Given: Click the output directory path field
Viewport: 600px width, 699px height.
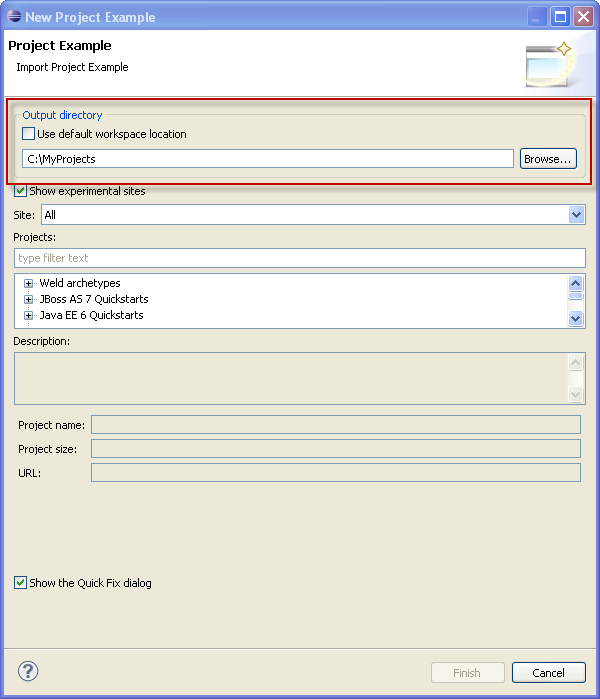Looking at the screenshot, I should click(x=267, y=159).
